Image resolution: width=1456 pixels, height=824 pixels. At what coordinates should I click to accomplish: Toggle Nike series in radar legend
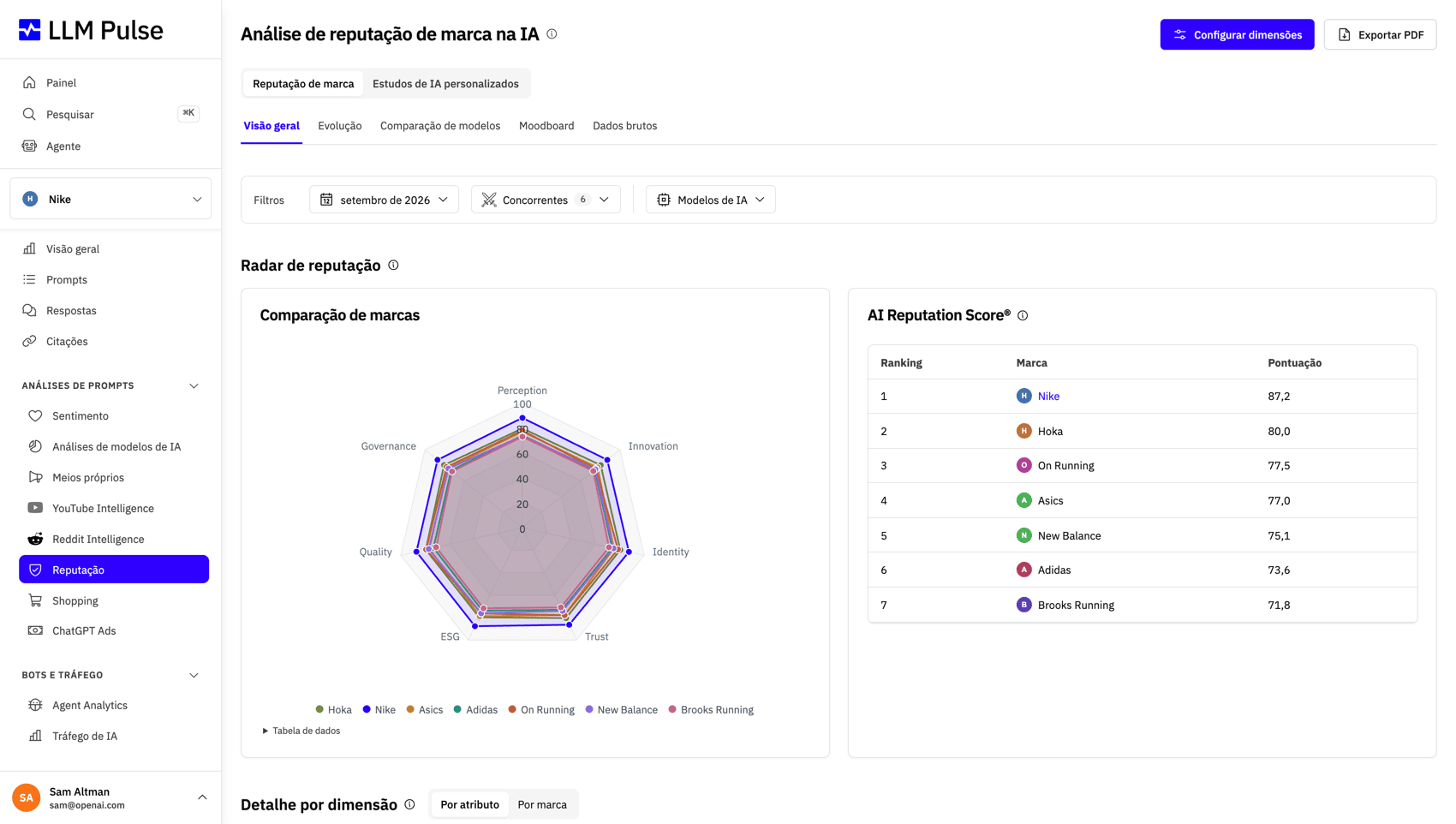point(379,709)
